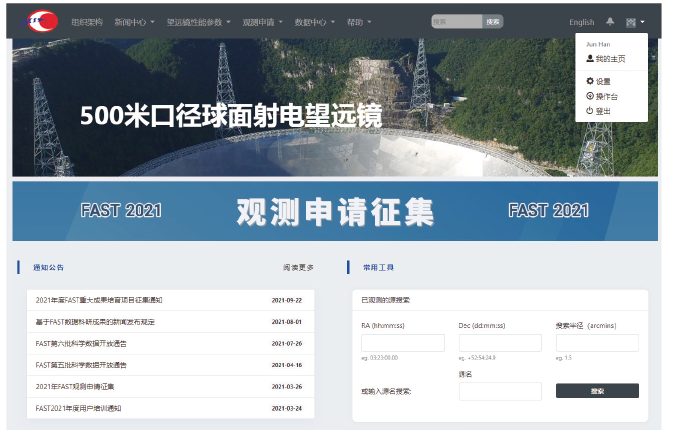Expand the 帮助 dropdown menu
This screenshot has width=673, height=437.
(x=359, y=22)
